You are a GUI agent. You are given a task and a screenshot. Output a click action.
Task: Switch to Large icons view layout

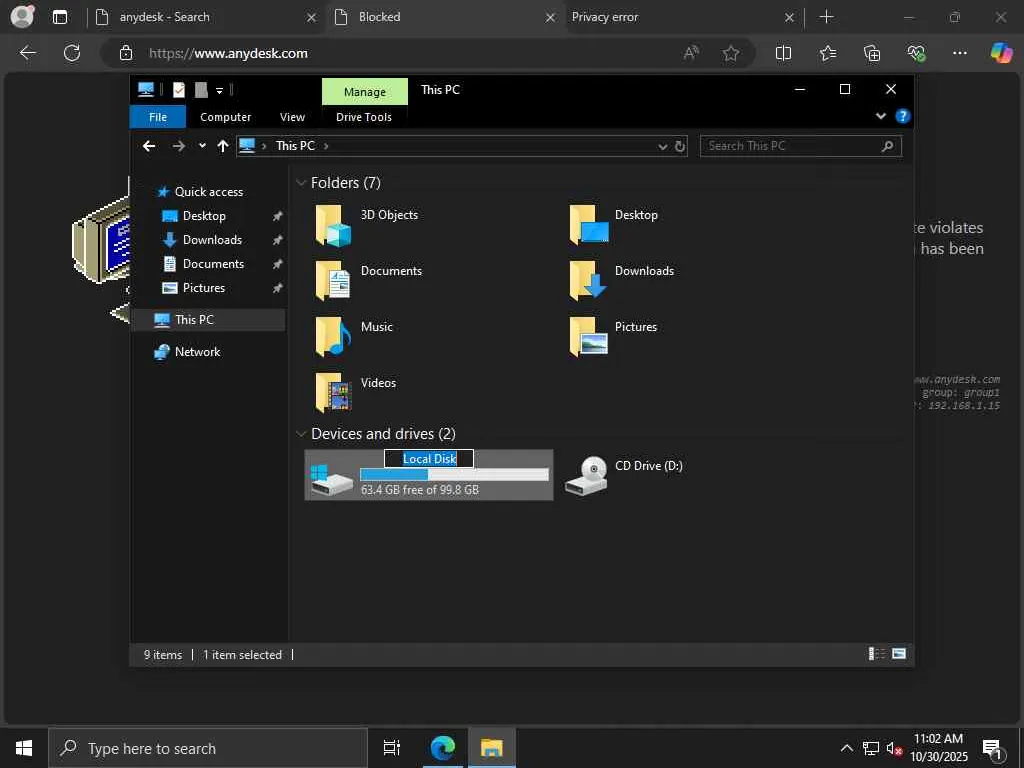point(899,654)
